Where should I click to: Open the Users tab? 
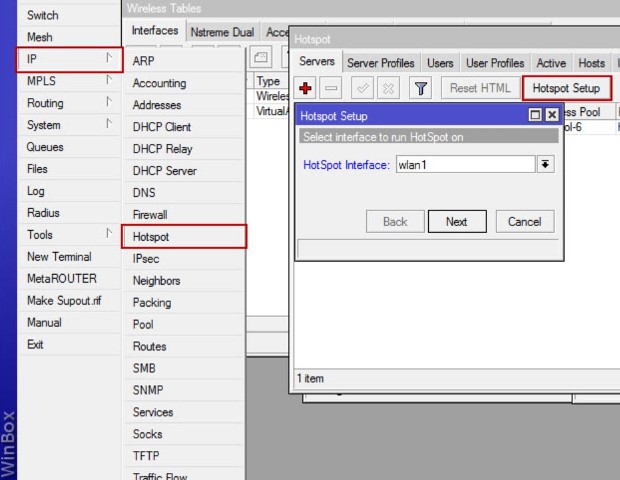pyautogui.click(x=440, y=63)
